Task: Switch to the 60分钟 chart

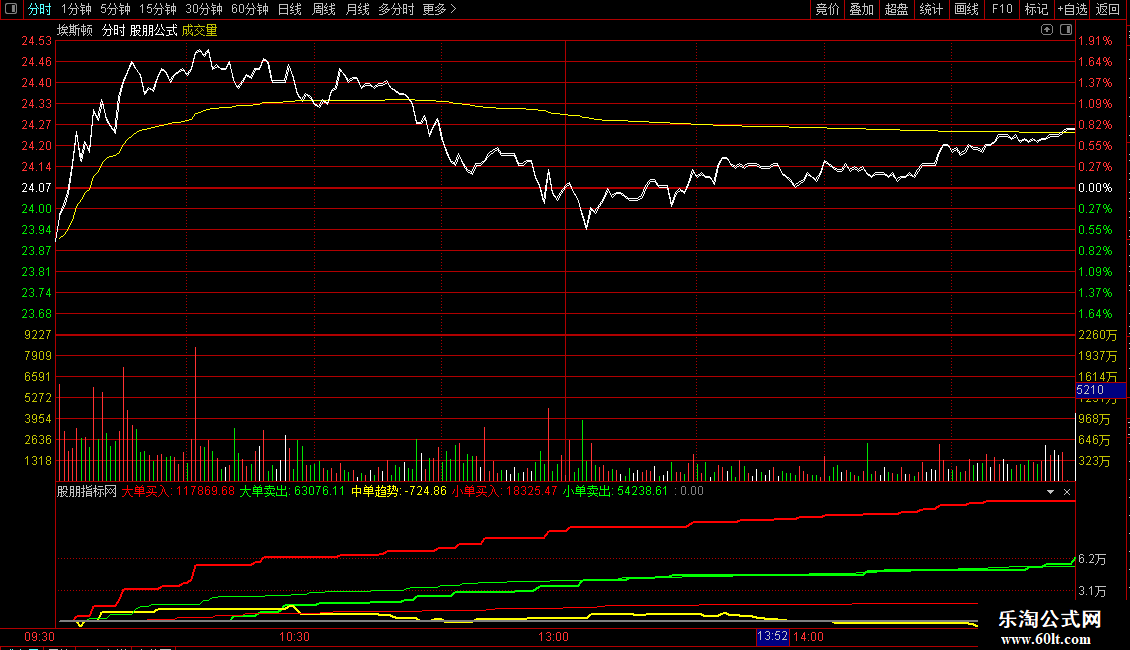Action: click(250, 9)
